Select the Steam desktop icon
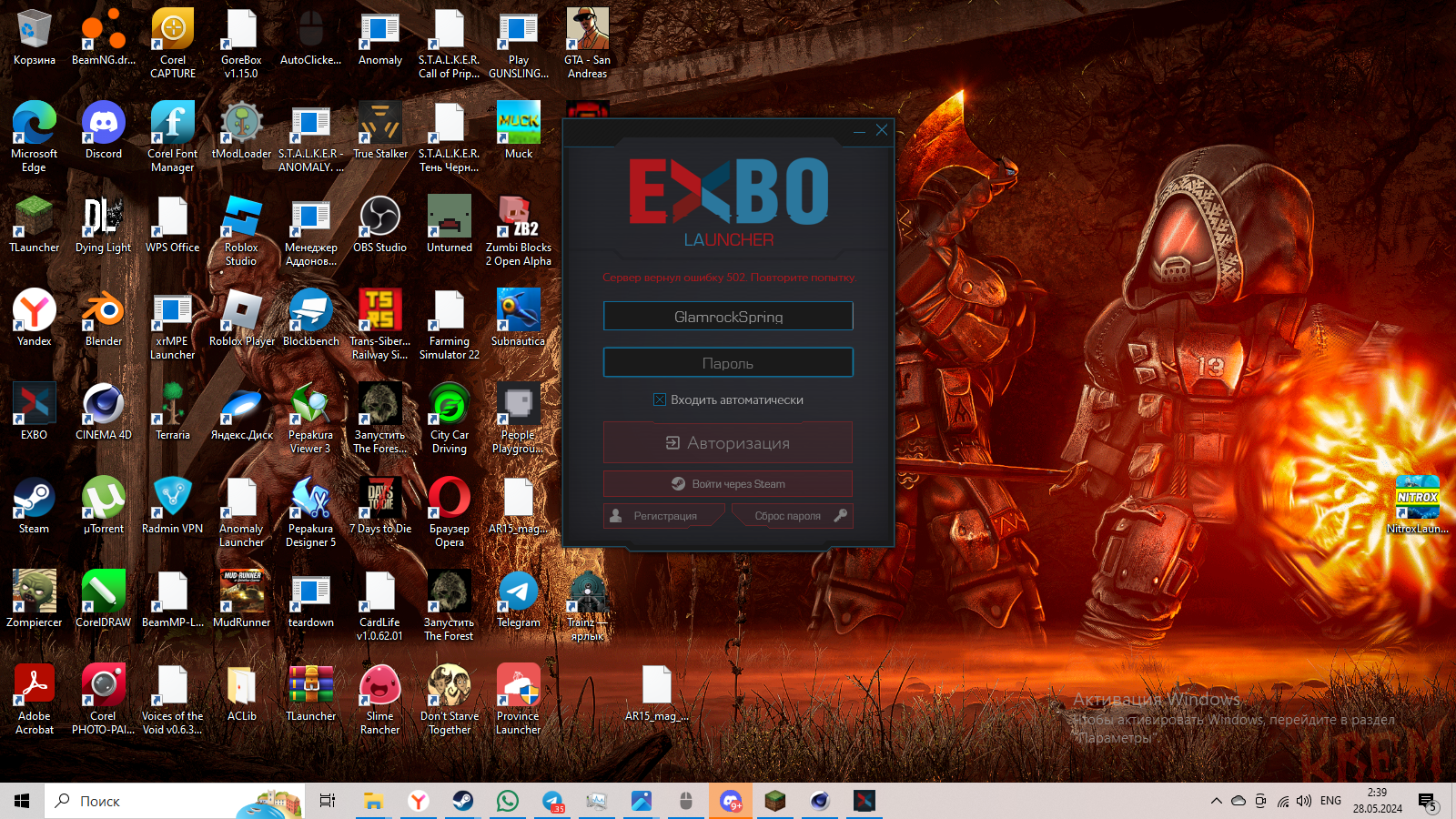This screenshot has height=819, width=1456. [35, 507]
